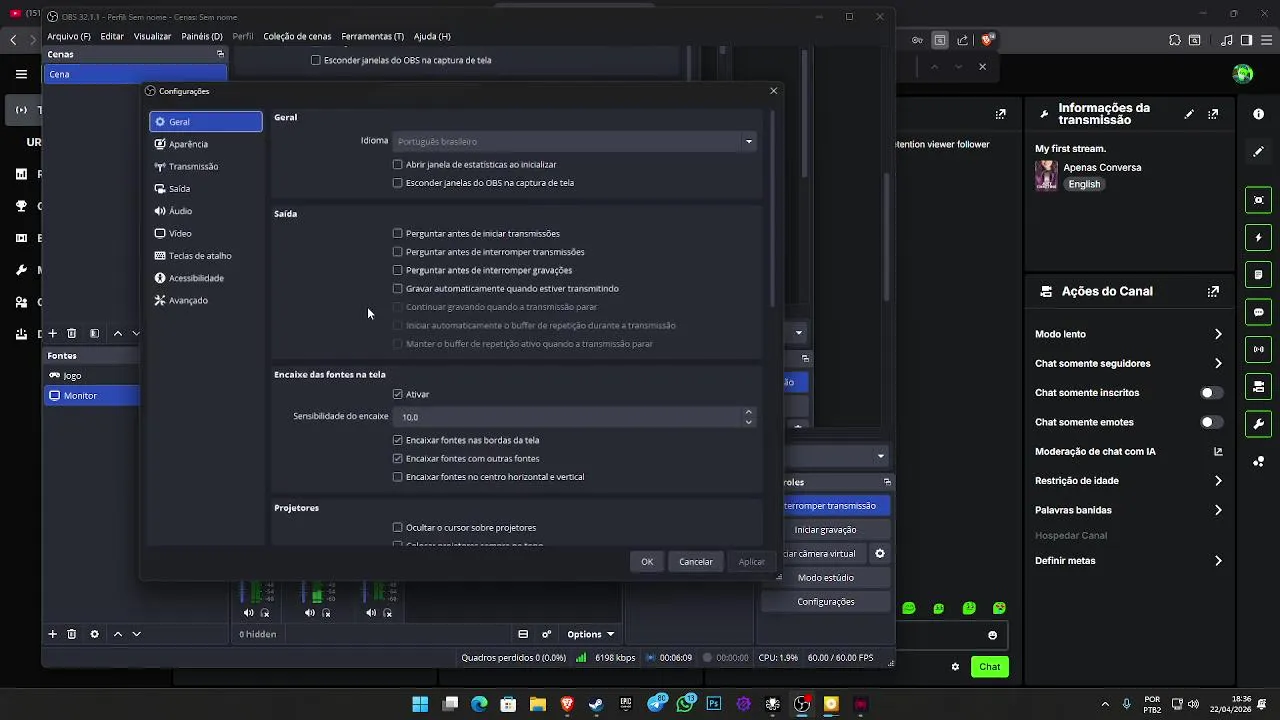Open source properties gear icon in Fontes
This screenshot has height=720, width=1280.
coord(95,634)
